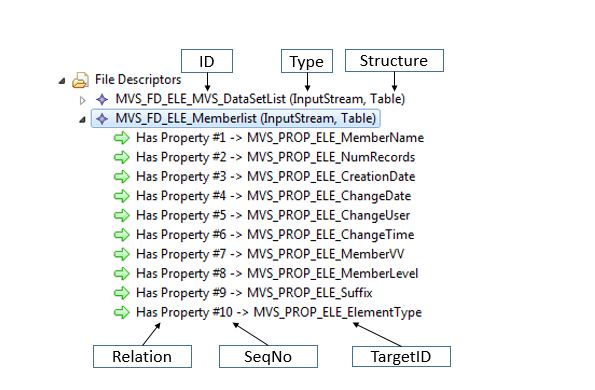Click green arrow icon for Property #10
This screenshot has width=595, height=390.
point(122,312)
